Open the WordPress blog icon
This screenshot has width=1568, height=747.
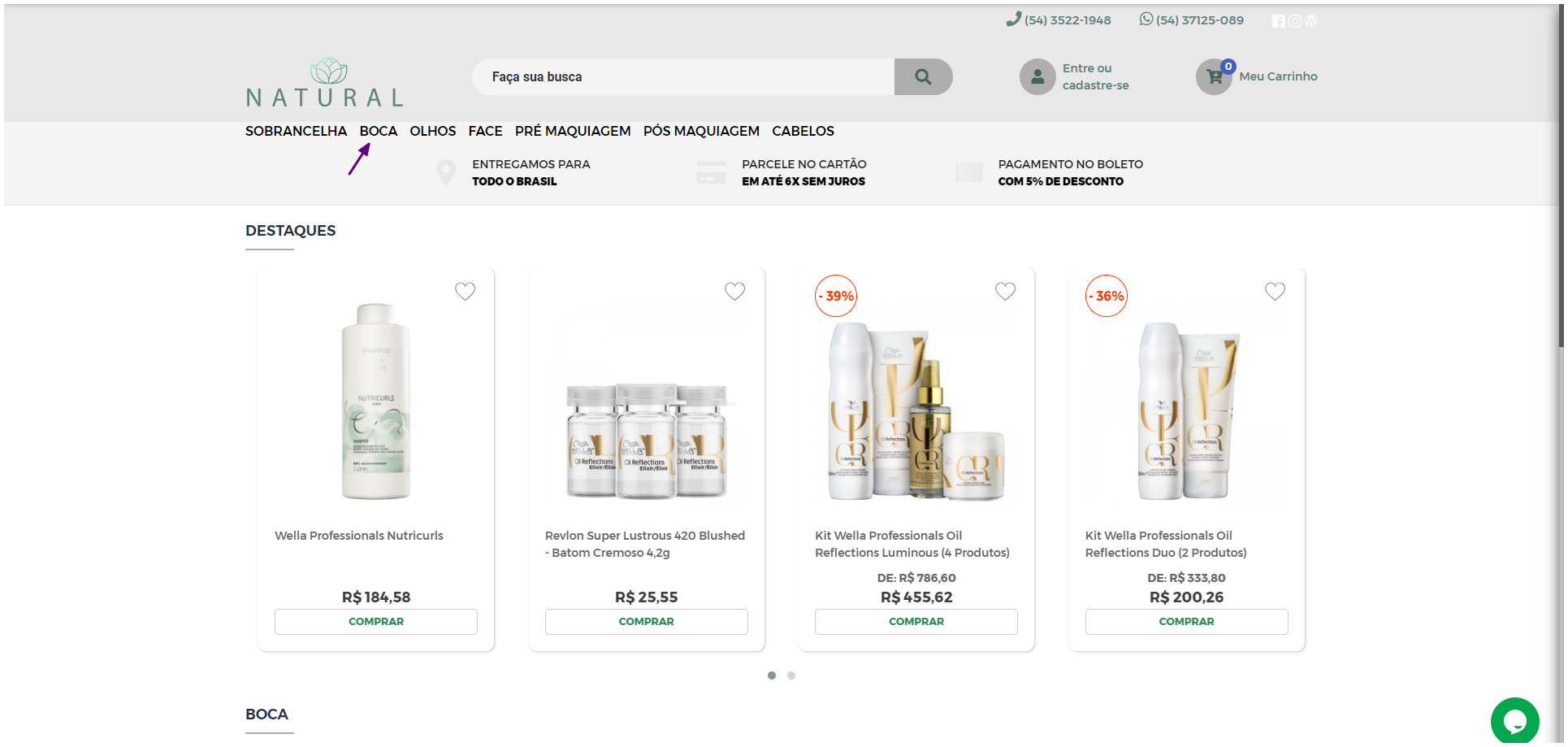point(1311,21)
